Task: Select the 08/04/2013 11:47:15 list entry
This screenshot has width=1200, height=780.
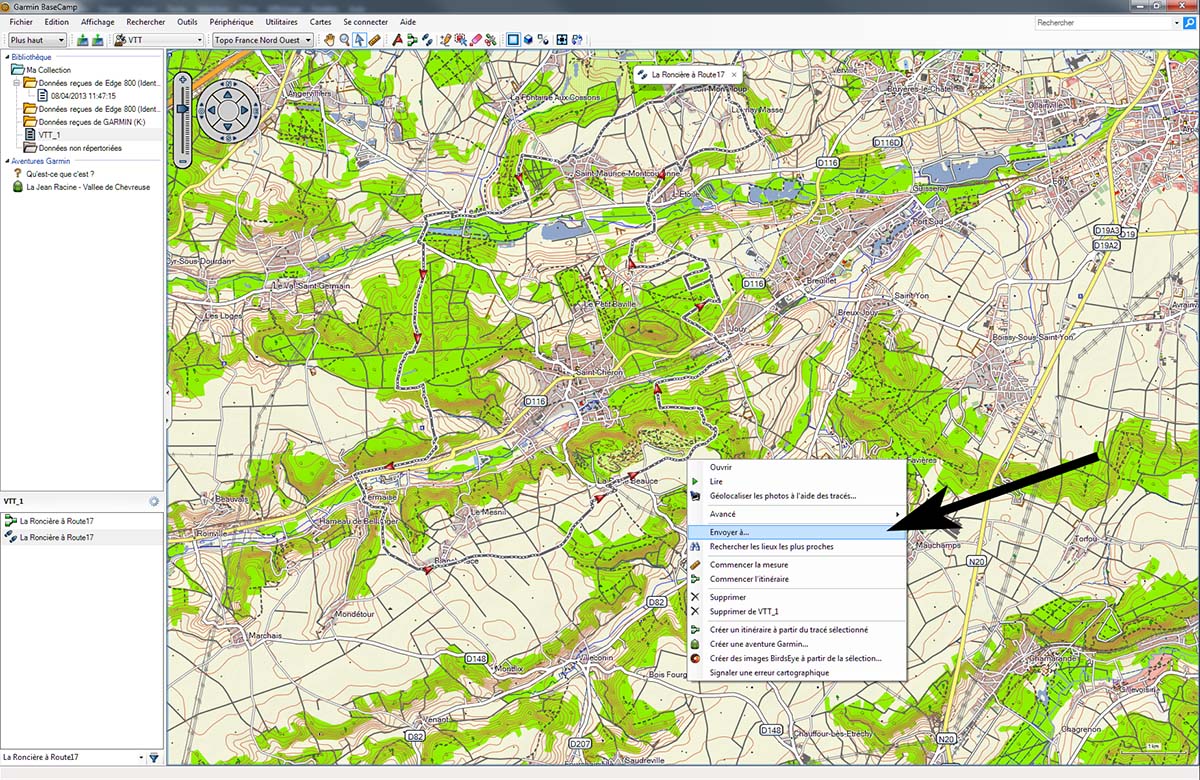Action: [x=83, y=96]
